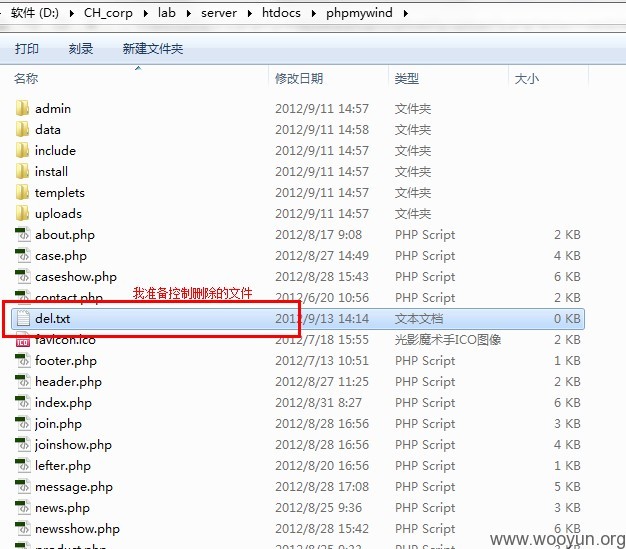Click the header.php file icon
This screenshot has width=626, height=549.
click(22, 381)
